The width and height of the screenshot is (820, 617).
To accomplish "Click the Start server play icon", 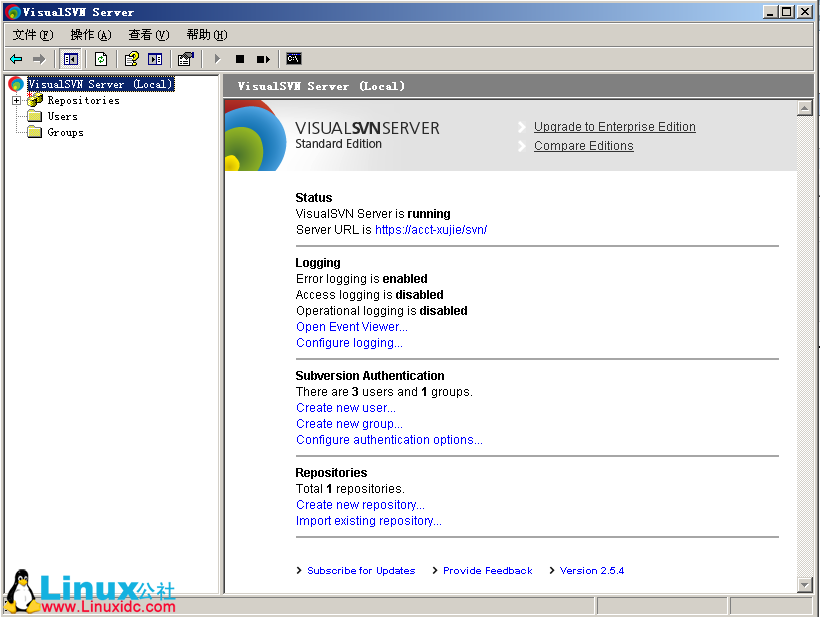I will tap(218, 59).
